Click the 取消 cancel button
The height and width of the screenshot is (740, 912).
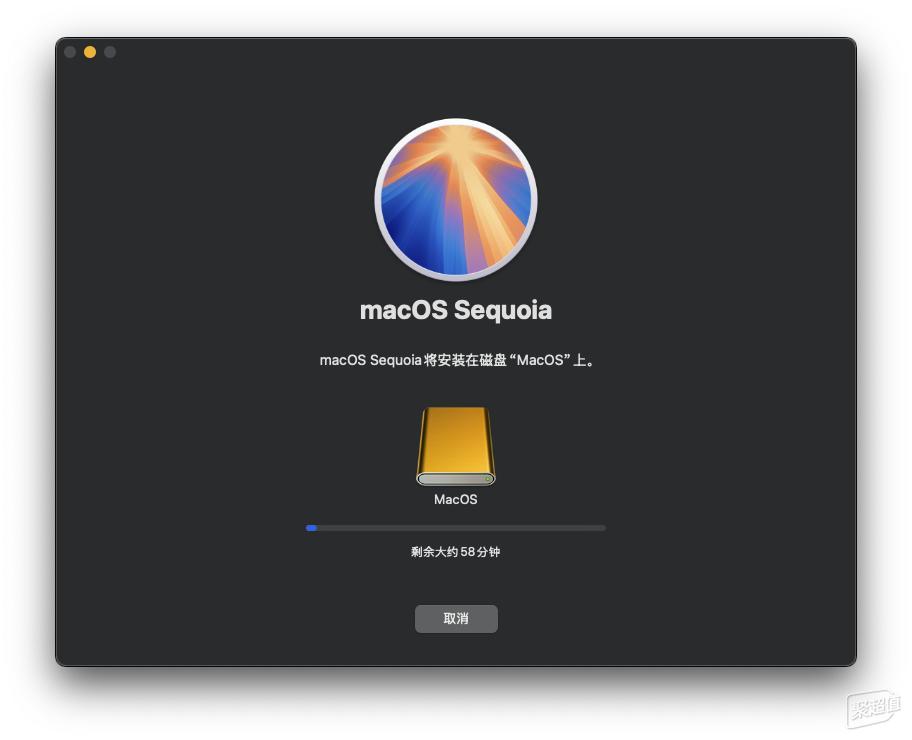(x=456, y=618)
